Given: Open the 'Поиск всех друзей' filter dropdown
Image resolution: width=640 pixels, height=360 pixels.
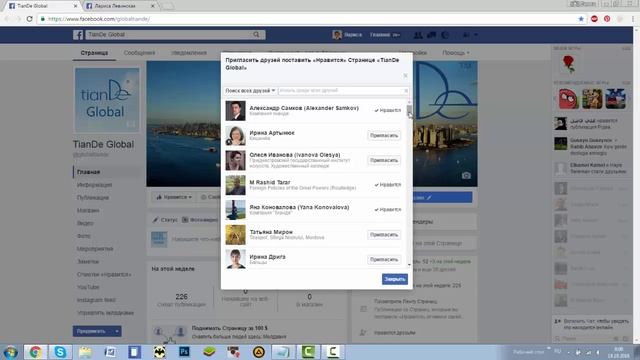Looking at the screenshot, I should pyautogui.click(x=250, y=91).
